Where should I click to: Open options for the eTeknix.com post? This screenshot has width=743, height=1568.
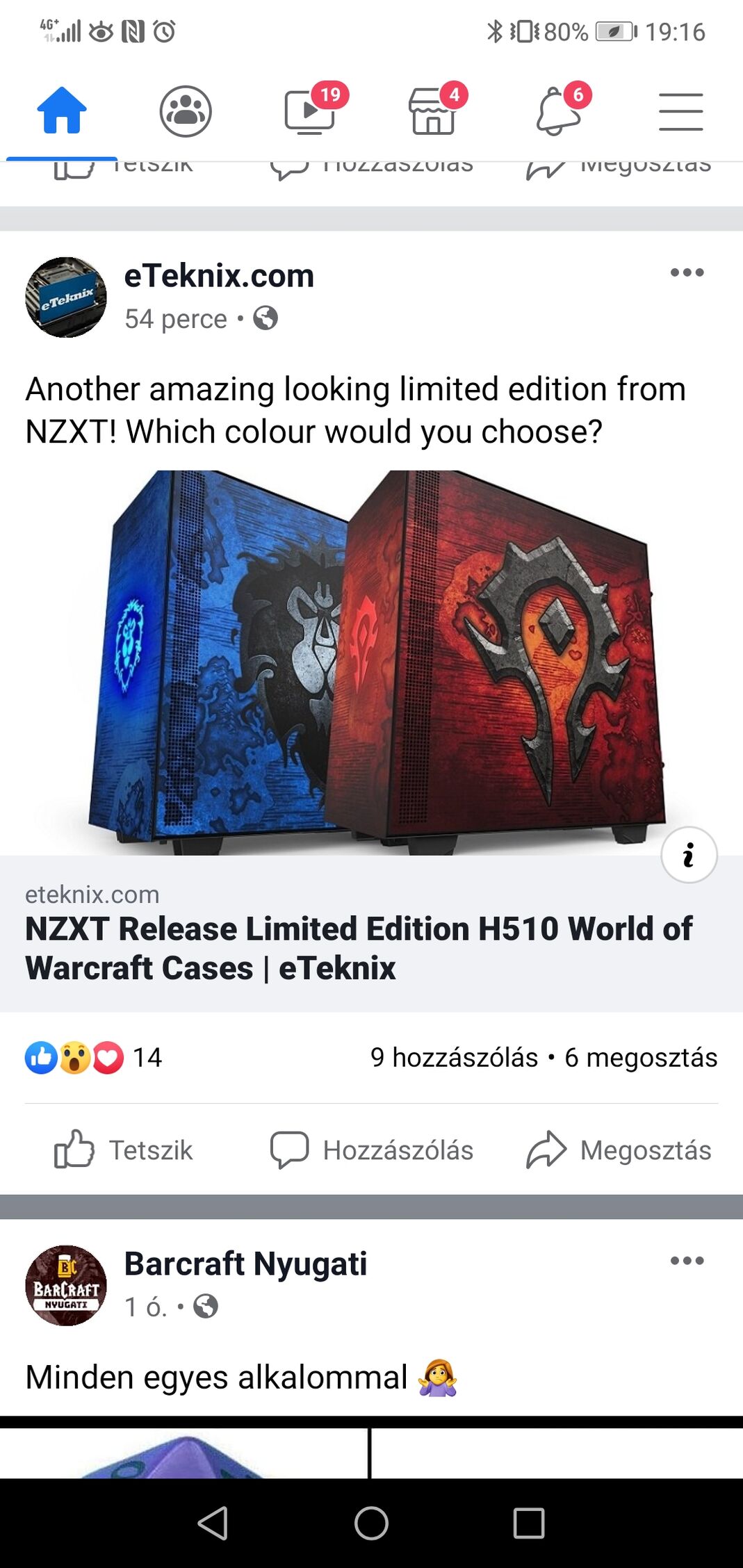click(687, 272)
